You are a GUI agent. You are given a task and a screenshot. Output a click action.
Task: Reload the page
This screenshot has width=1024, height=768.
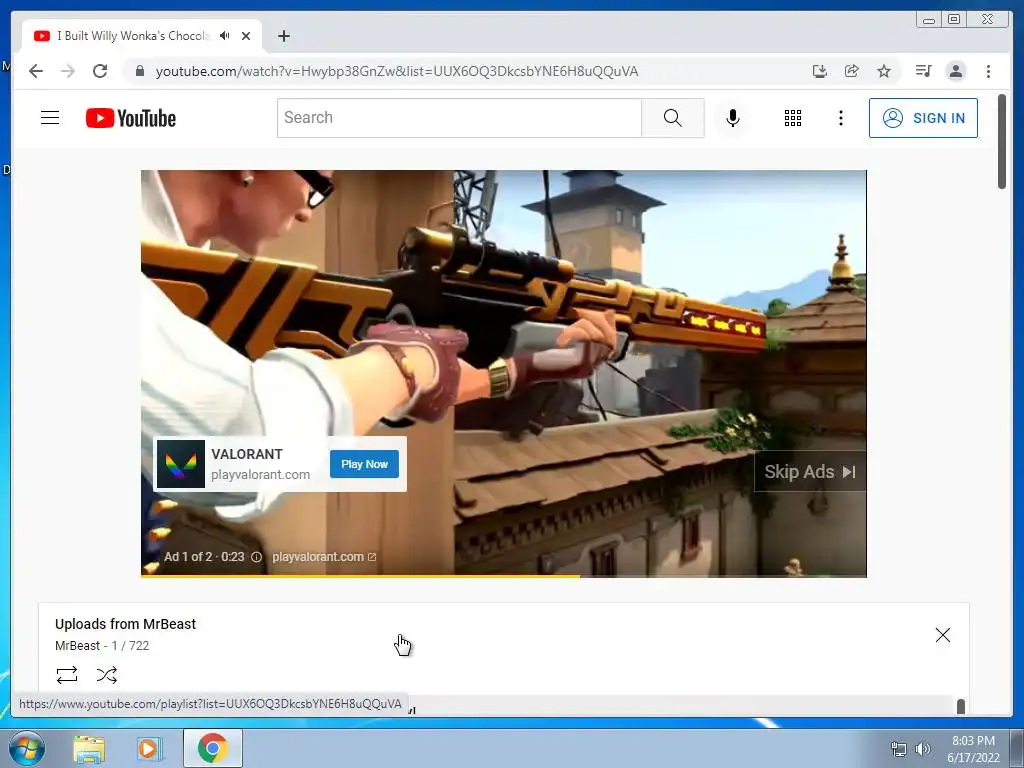point(100,71)
